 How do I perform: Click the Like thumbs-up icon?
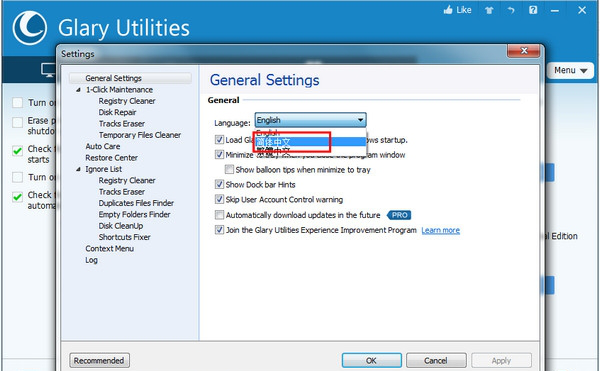[448, 10]
